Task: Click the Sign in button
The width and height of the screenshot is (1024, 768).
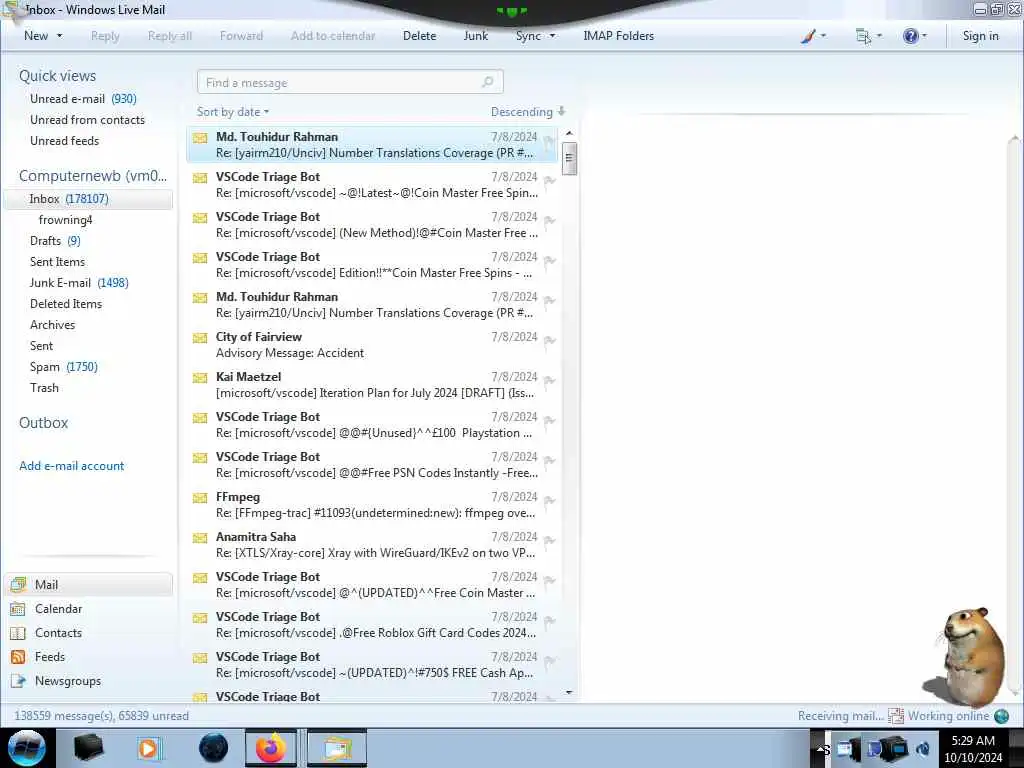Action: [980, 36]
